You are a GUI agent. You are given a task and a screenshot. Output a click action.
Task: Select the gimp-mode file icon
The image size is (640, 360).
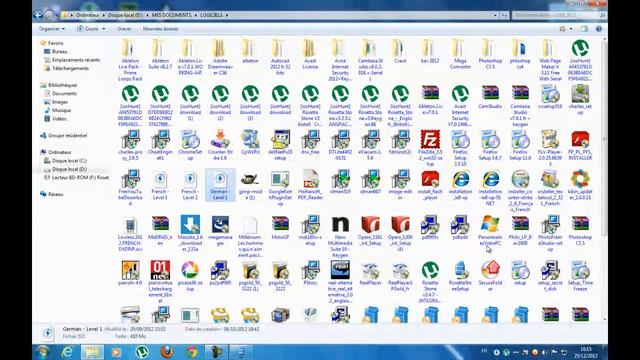[x=250, y=179]
